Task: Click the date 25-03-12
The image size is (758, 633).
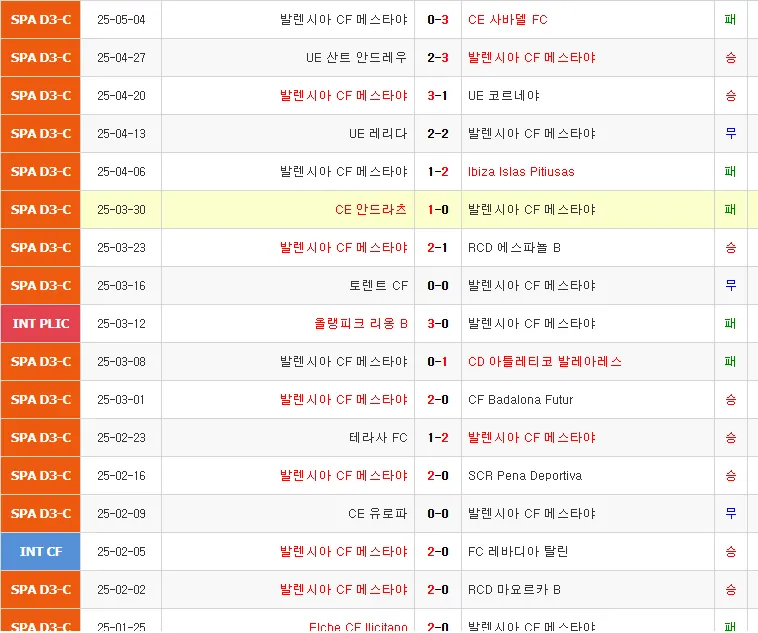Action: click(x=121, y=324)
